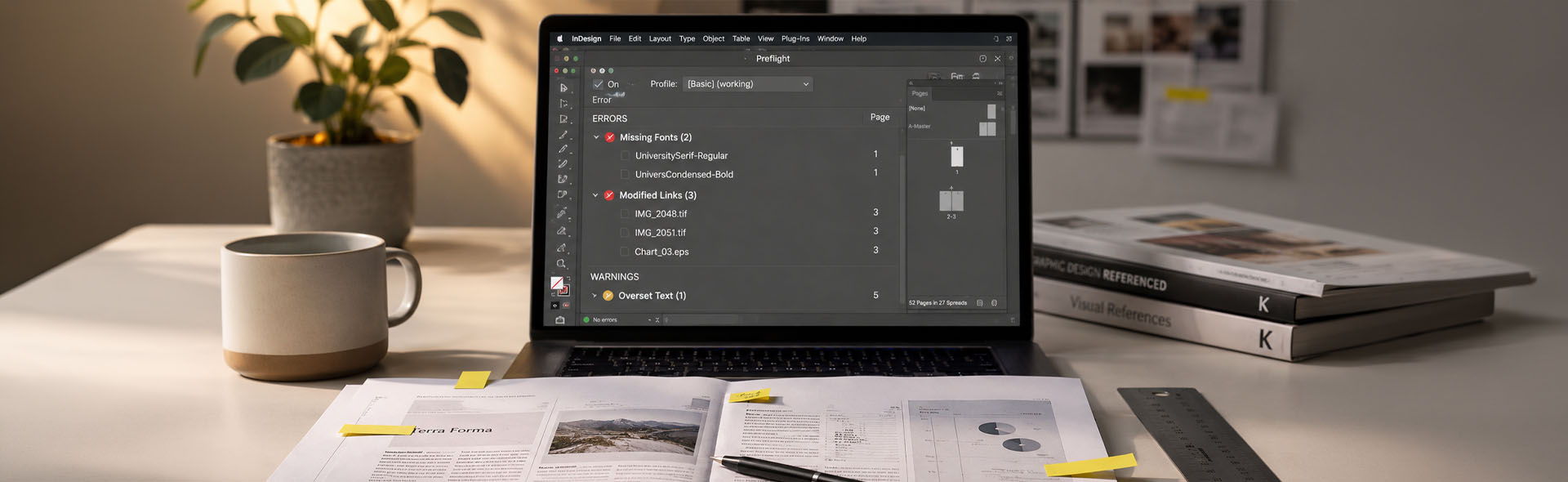Select the Selection tool arrow

pyautogui.click(x=563, y=87)
